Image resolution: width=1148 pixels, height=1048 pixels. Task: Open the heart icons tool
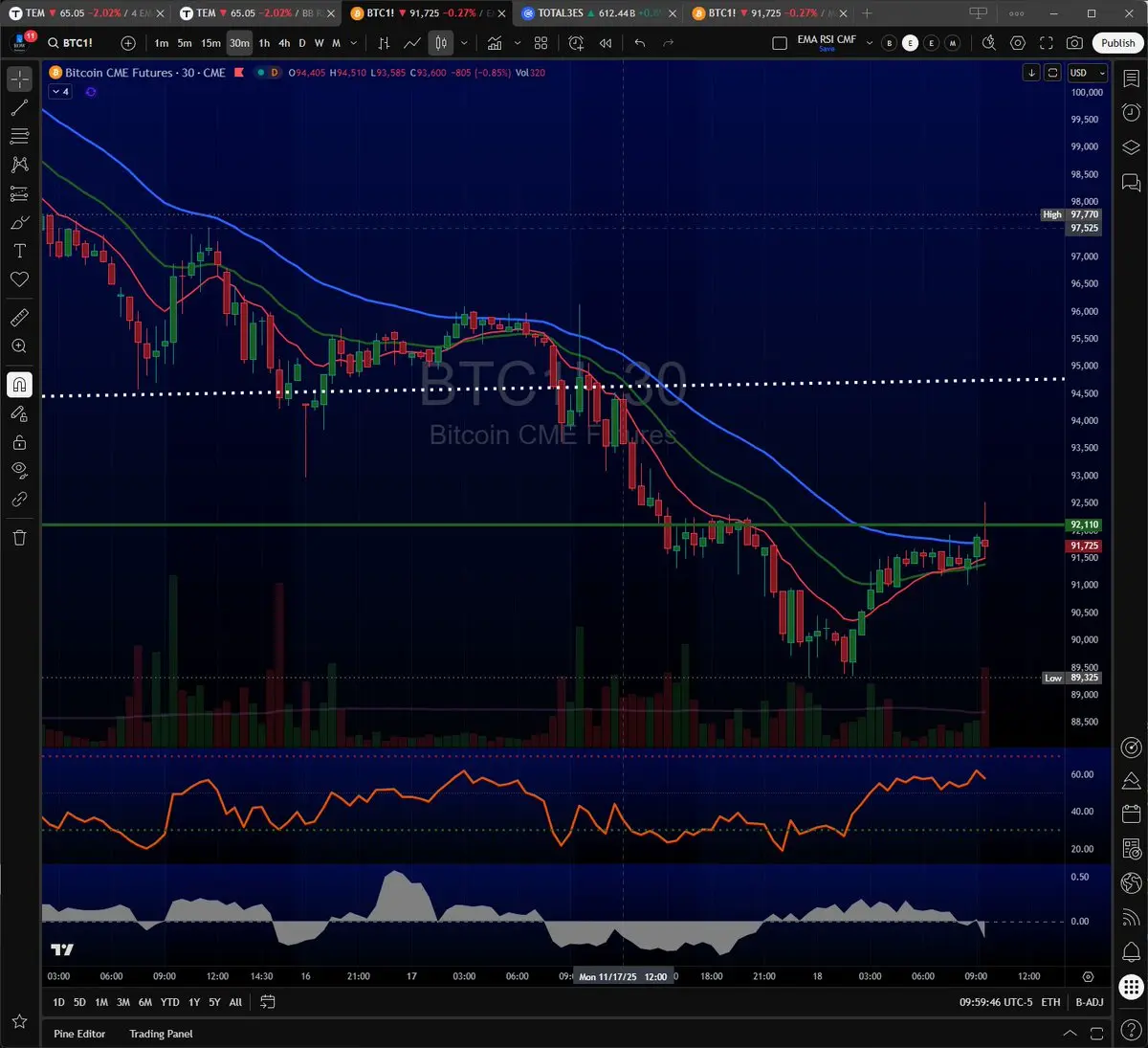pos(19,279)
